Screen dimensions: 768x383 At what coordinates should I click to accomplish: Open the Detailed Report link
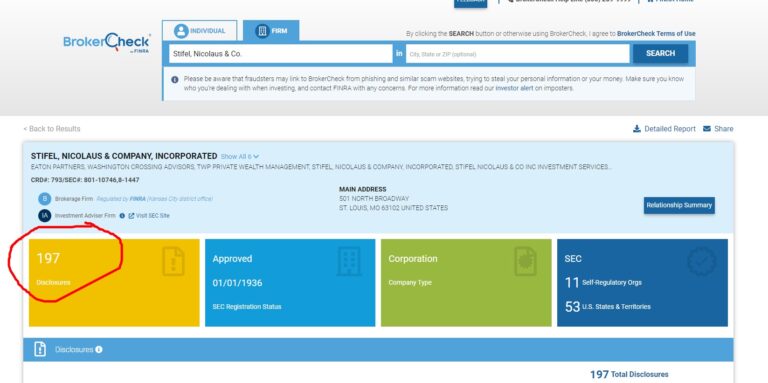[670, 129]
